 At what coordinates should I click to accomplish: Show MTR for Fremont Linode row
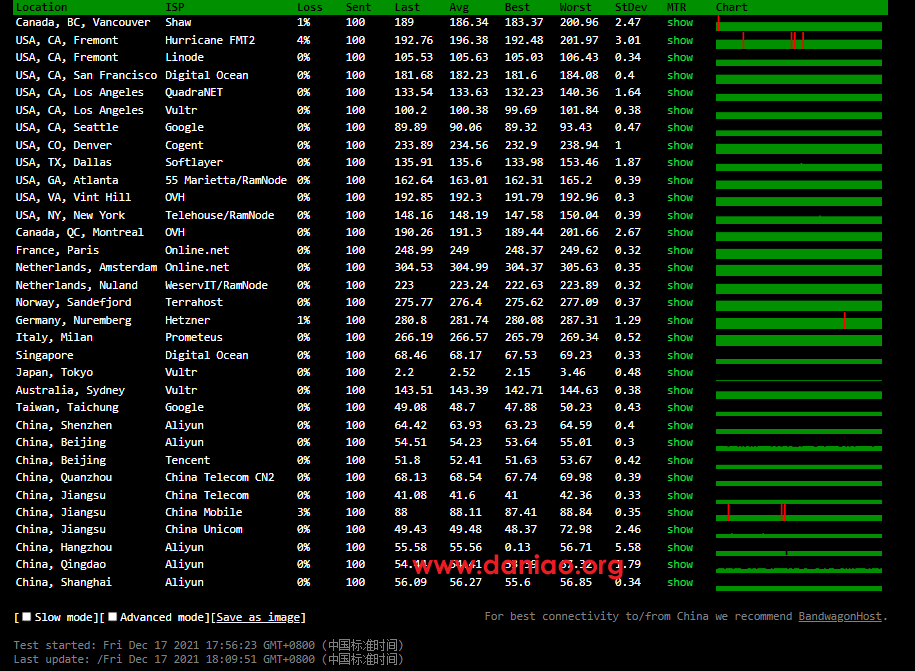tap(680, 57)
